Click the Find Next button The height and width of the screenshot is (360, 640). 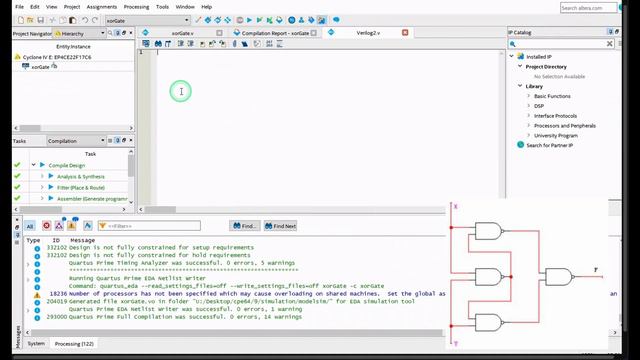click(280, 226)
